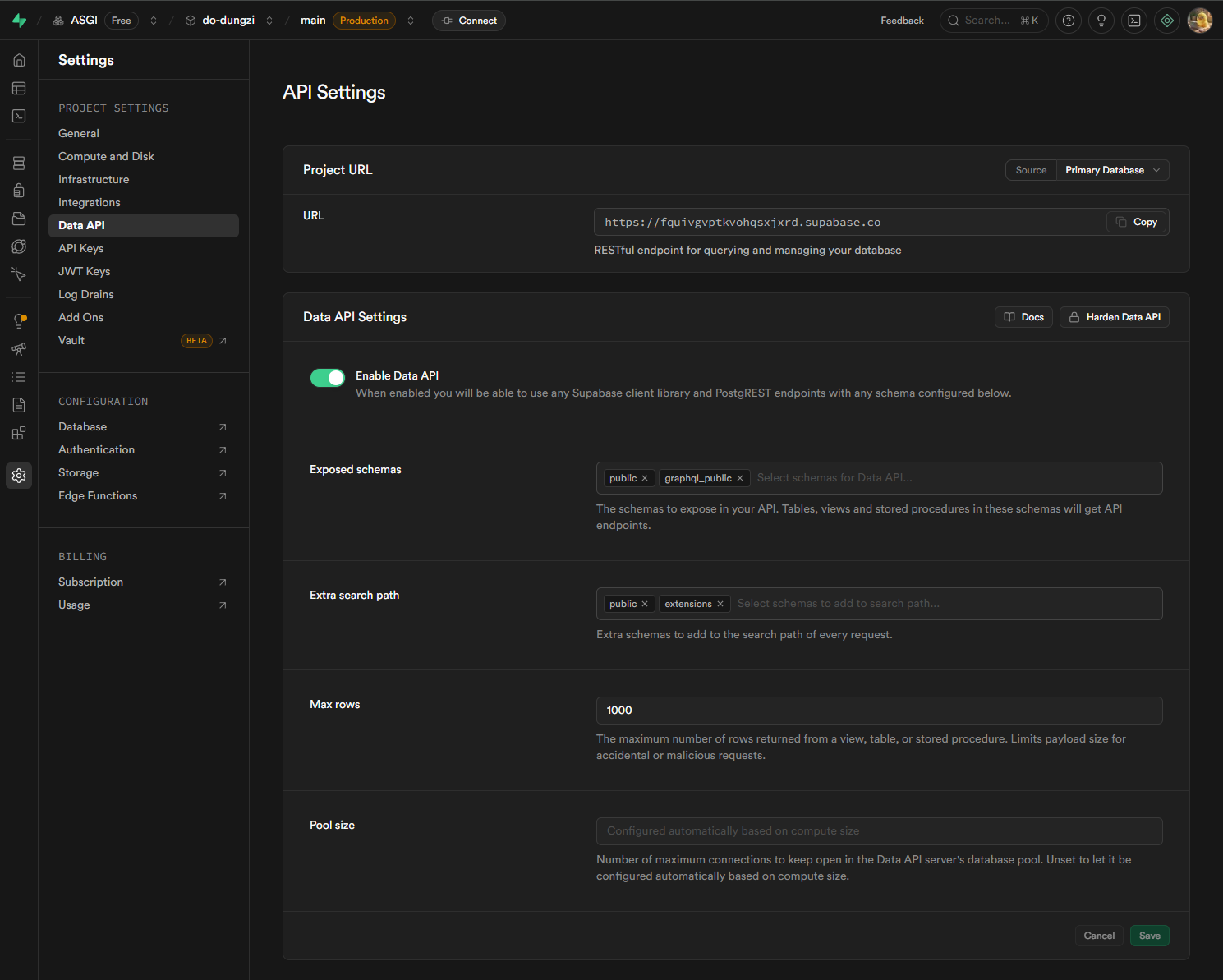
Task: Open Storage icon in left sidebar
Action: (19, 219)
